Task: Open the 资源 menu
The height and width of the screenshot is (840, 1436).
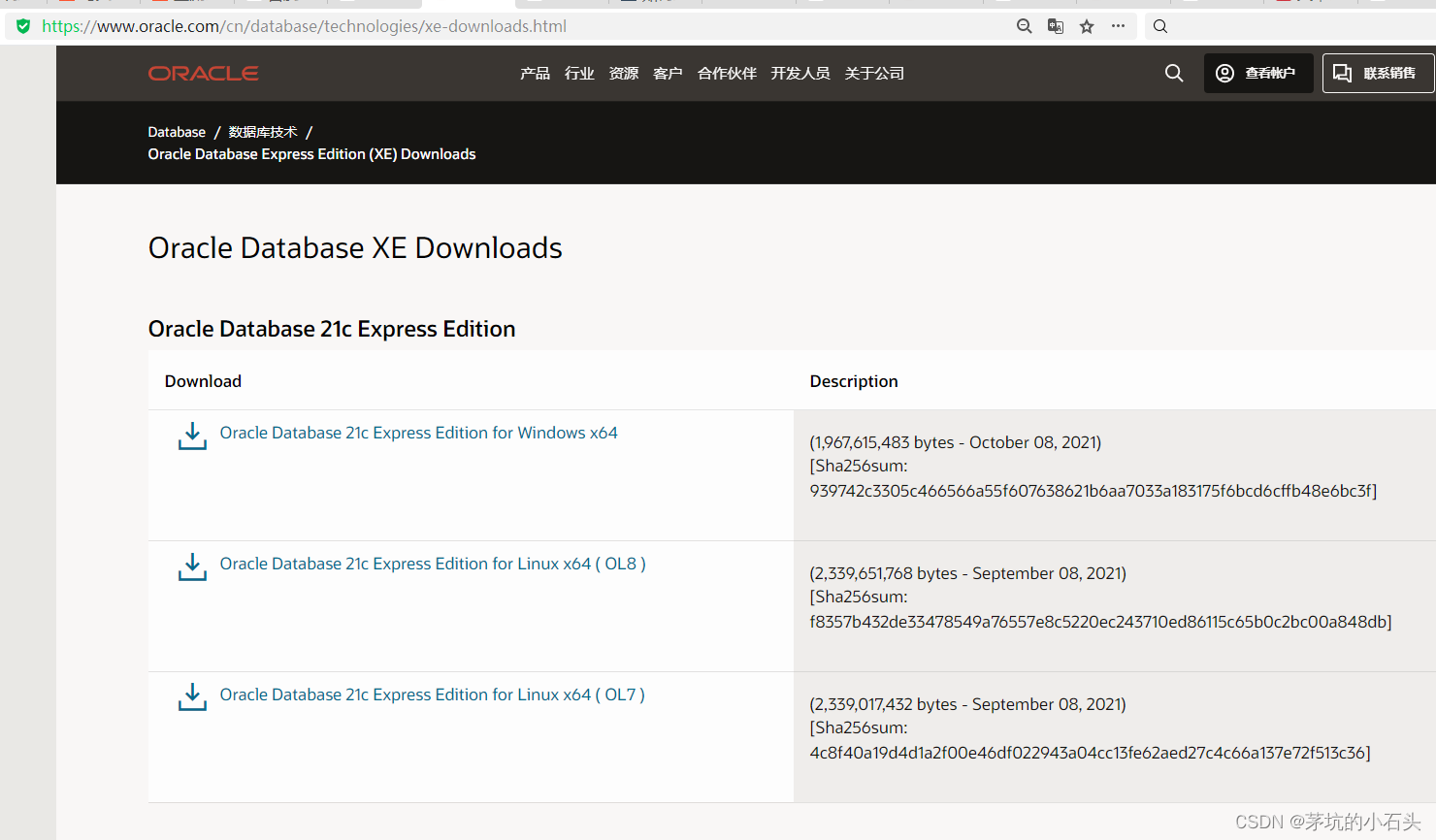Action: tap(624, 74)
